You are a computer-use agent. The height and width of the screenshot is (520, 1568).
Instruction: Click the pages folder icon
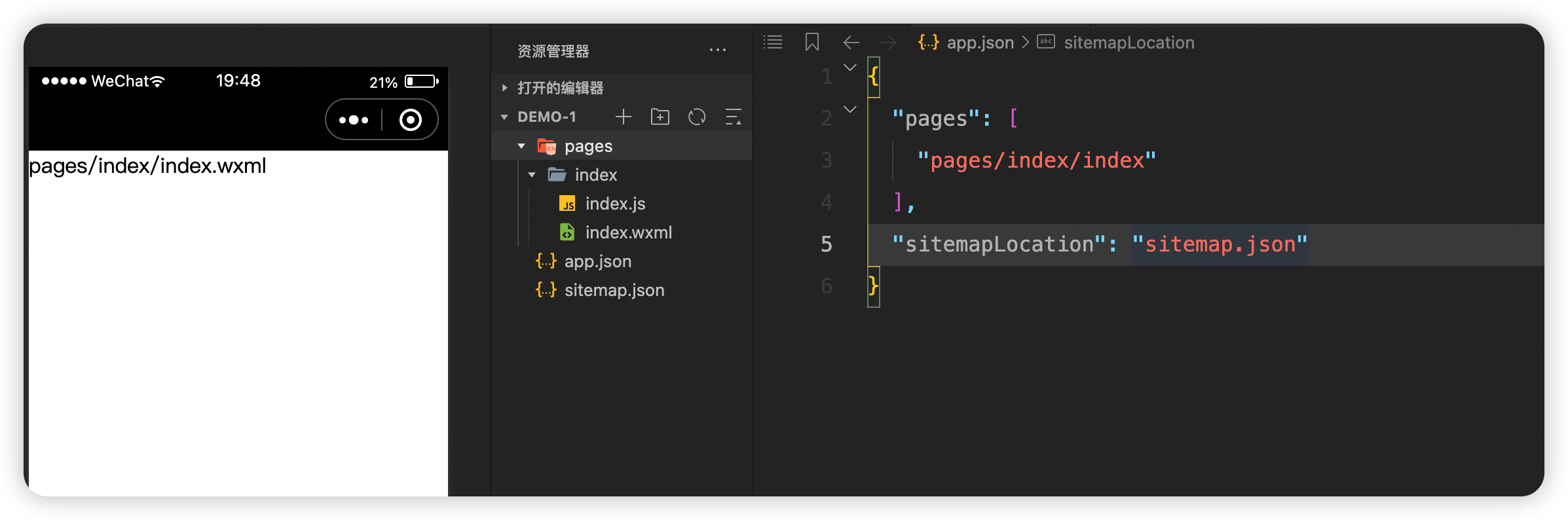[546, 146]
